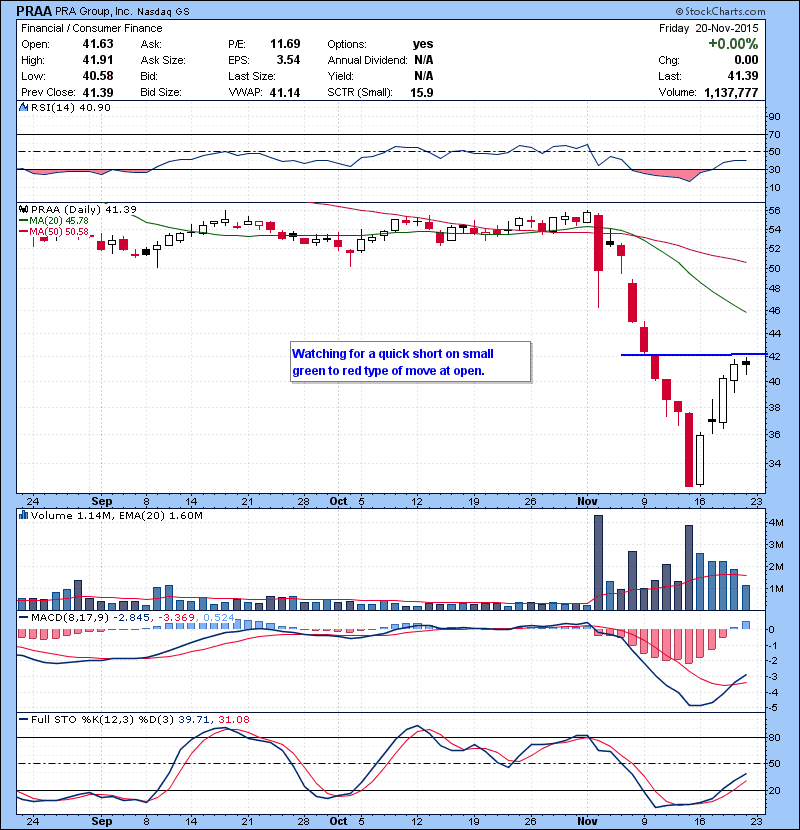
Task: Click the Last price 41.39 in header
Action: click(743, 76)
